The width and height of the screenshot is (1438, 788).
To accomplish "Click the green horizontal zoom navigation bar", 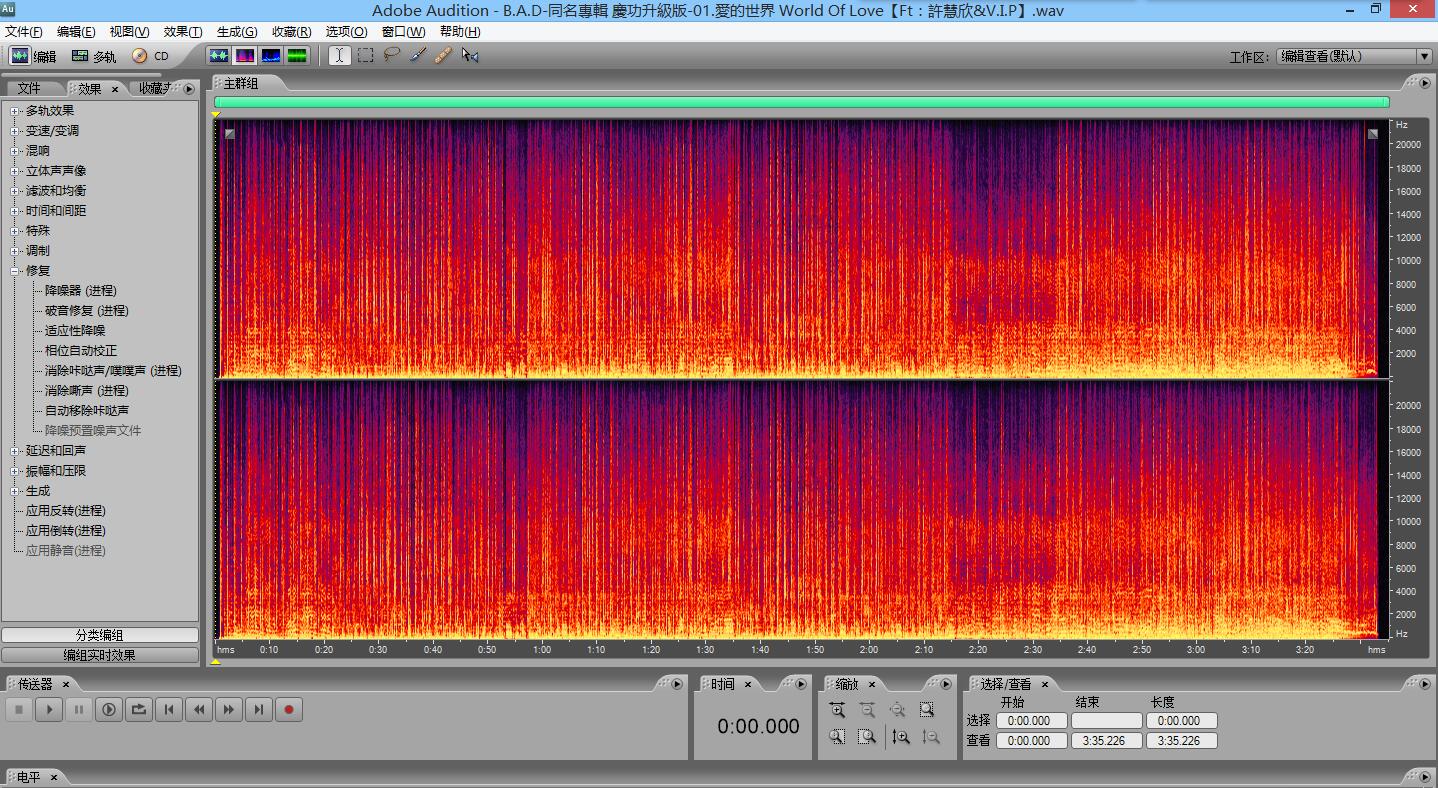I will [x=801, y=102].
